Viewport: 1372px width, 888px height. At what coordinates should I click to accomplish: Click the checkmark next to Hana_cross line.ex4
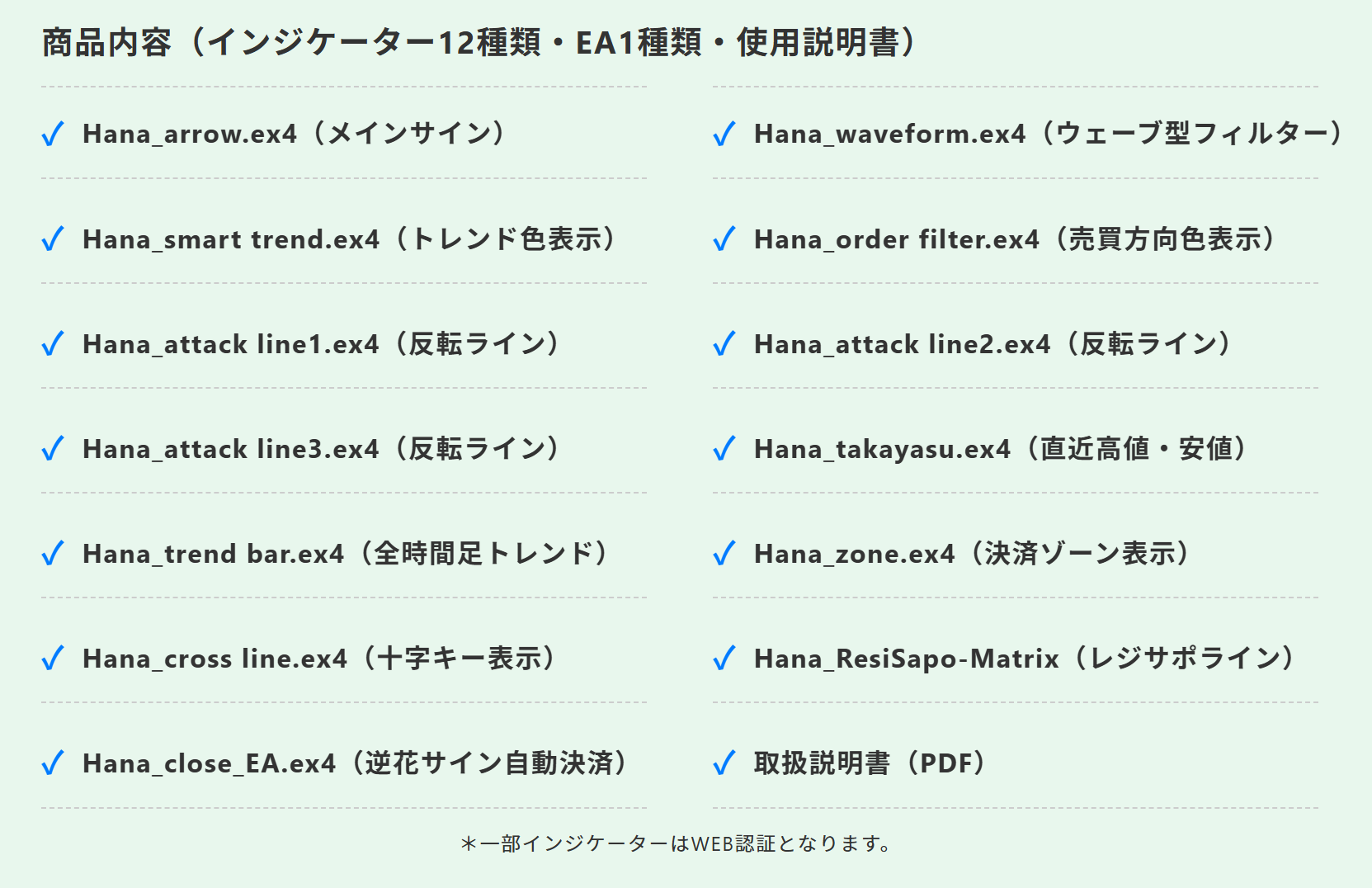pos(53,659)
